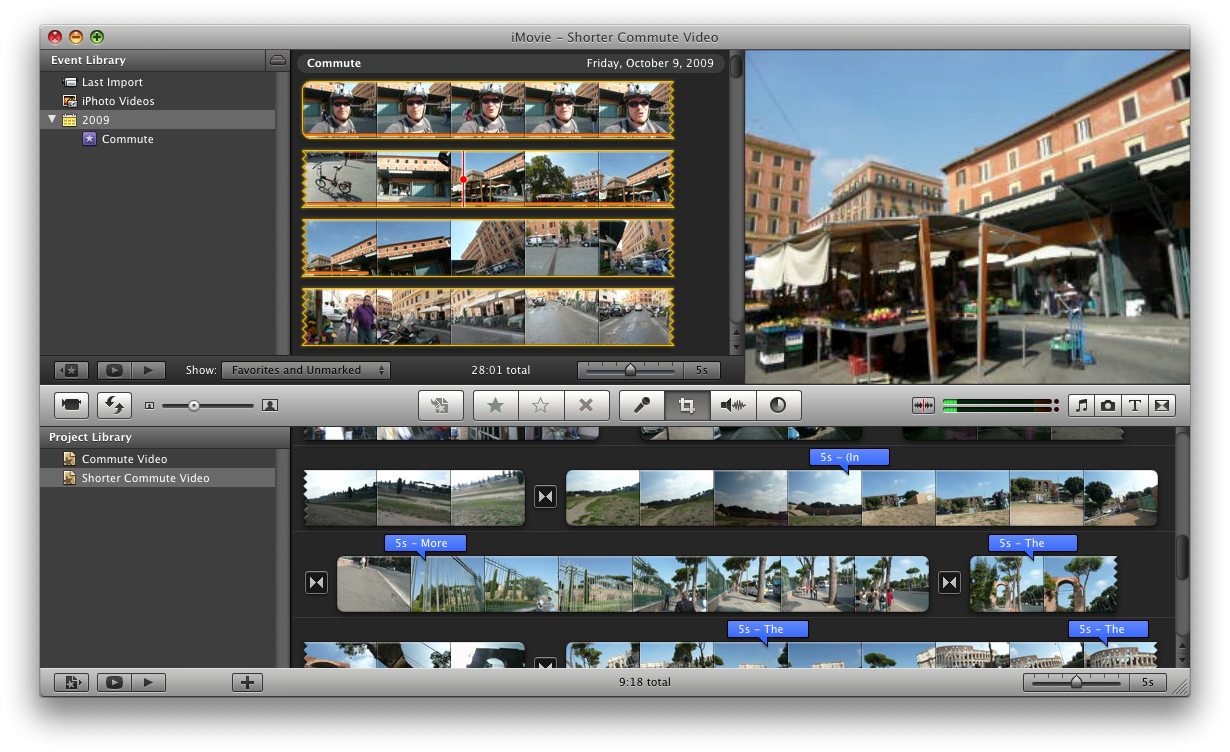The width and height of the screenshot is (1230, 752).
Task: Select iPhoto Videos in Event Library
Action: (118, 101)
